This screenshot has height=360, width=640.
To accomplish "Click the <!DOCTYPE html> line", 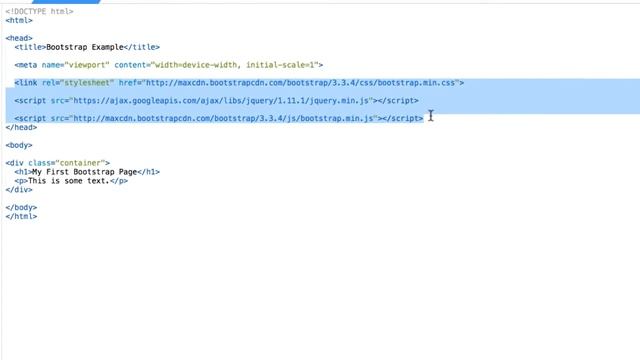I will (x=40, y=11).
